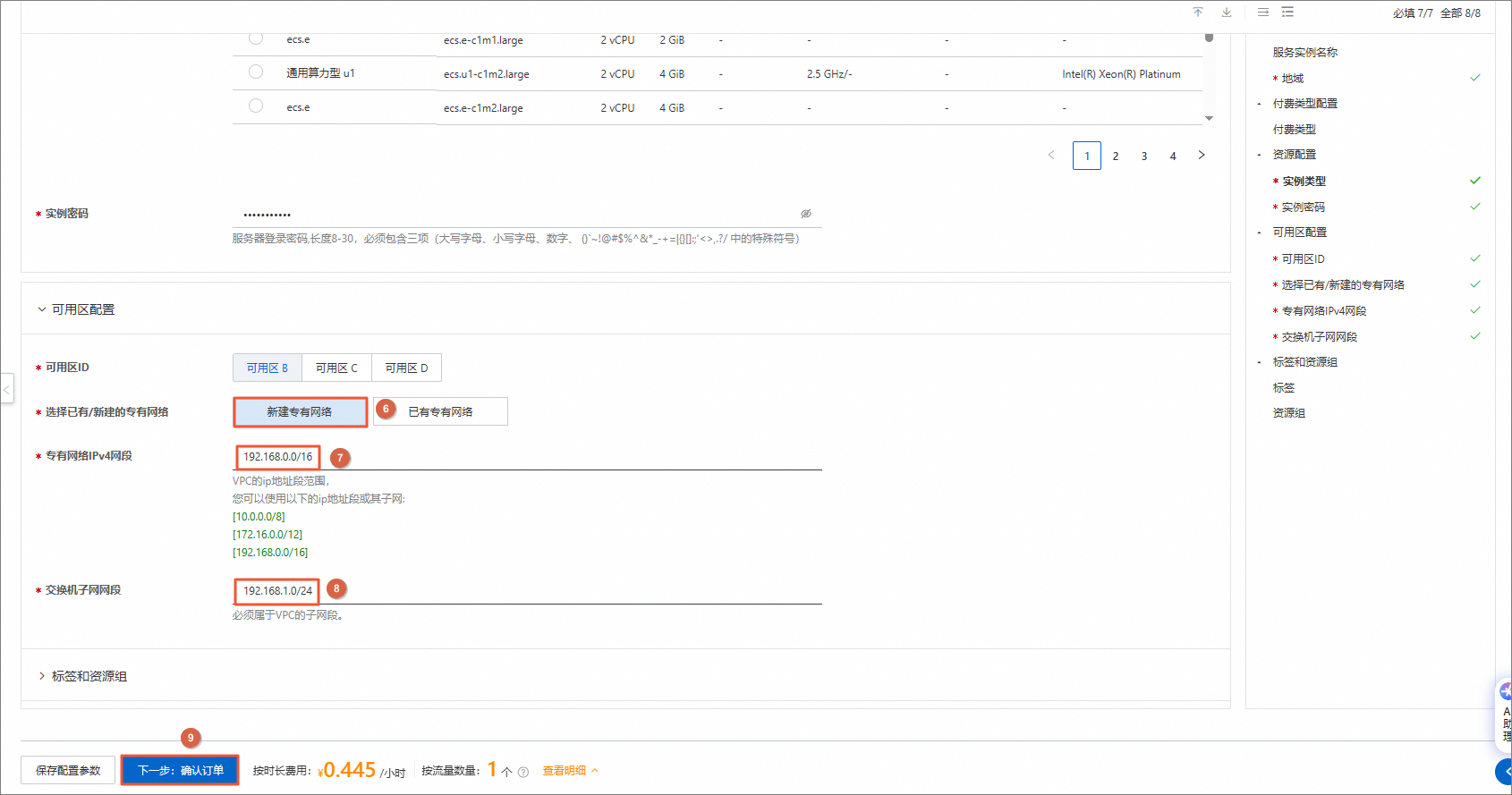Jump to 地域 in outline

tap(1293, 79)
